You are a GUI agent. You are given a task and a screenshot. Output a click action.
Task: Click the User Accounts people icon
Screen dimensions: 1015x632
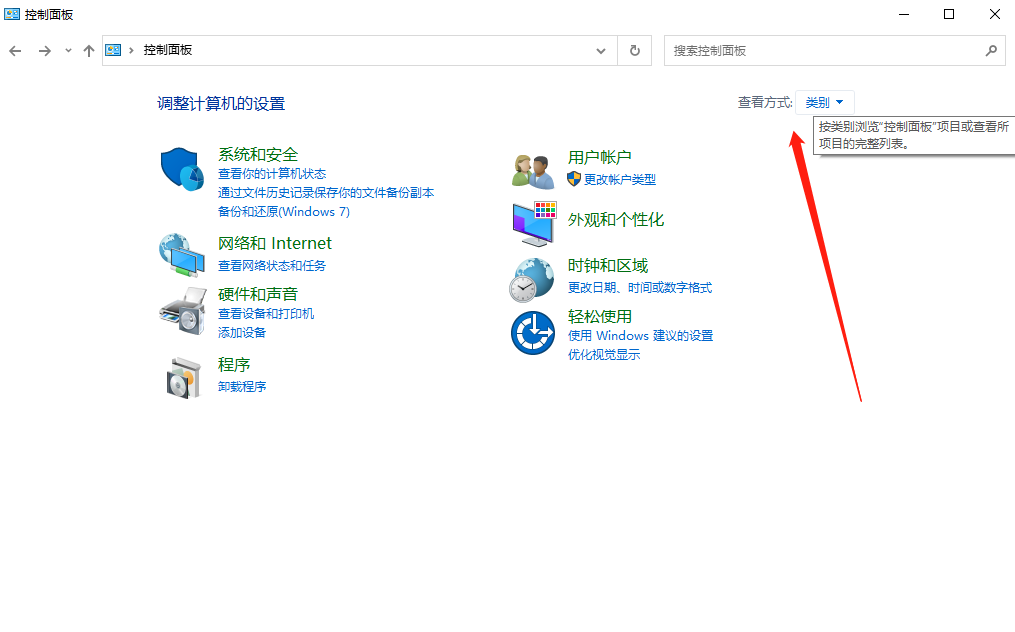tap(532, 170)
